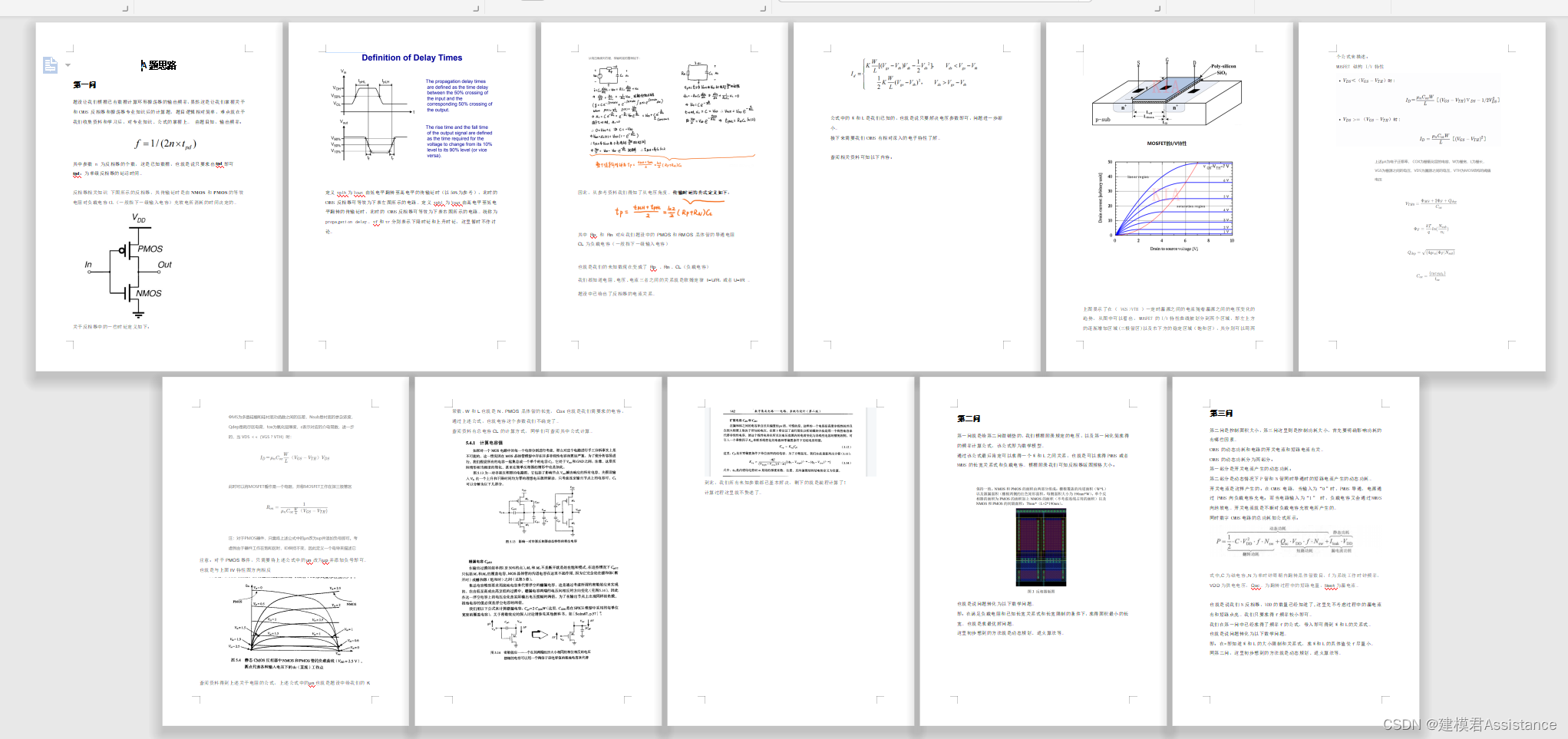1568x739 pixels.
Task: Click the 第三问 heading
Action: 1220,413
